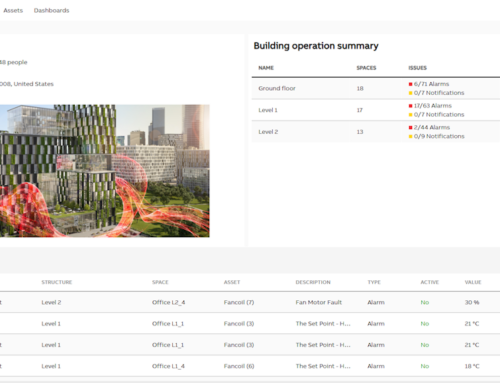Select the Fancoil (7) asset cell
Image resolution: width=500 pixels, height=383 pixels.
239,302
